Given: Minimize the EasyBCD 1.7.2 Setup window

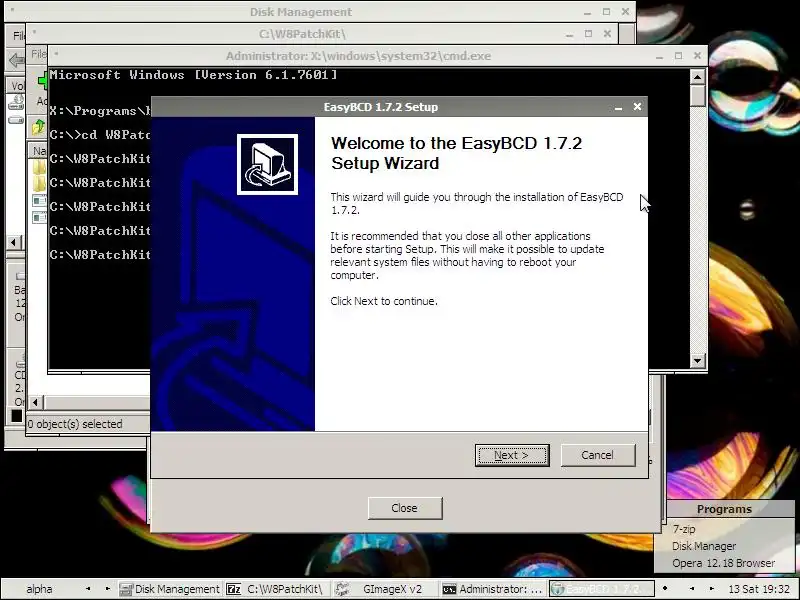Looking at the screenshot, I should [x=618, y=107].
